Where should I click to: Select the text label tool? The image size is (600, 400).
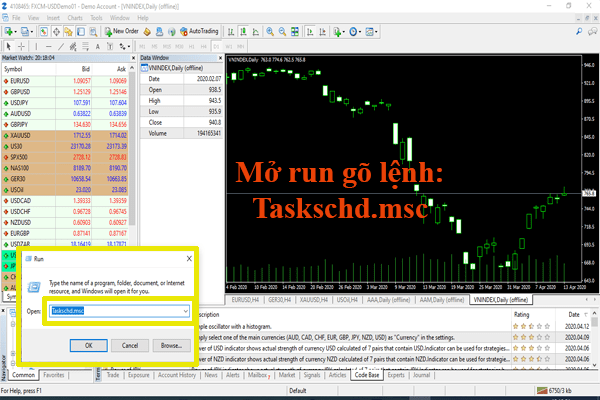(x=110, y=47)
